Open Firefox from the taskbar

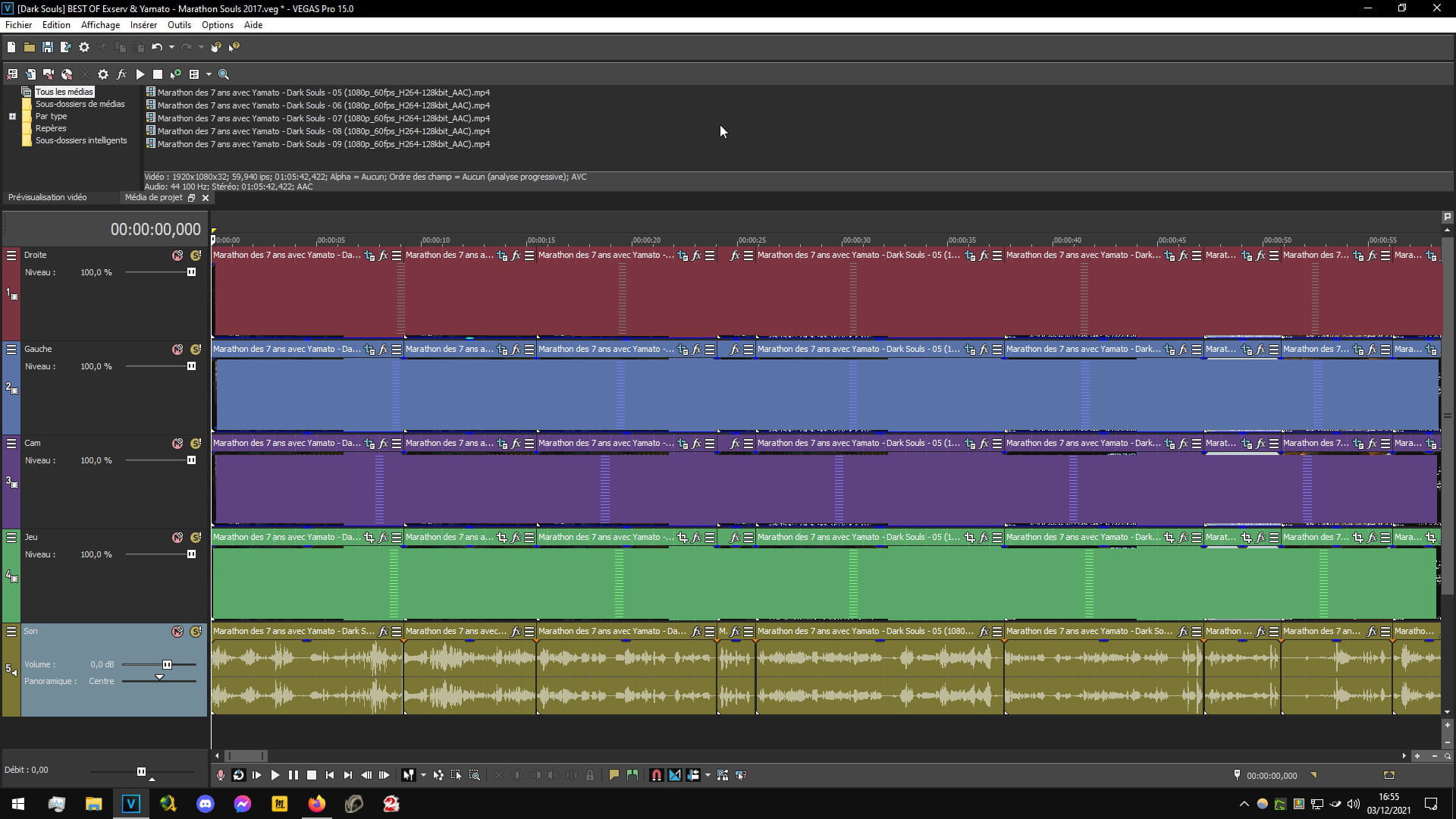pyautogui.click(x=317, y=804)
